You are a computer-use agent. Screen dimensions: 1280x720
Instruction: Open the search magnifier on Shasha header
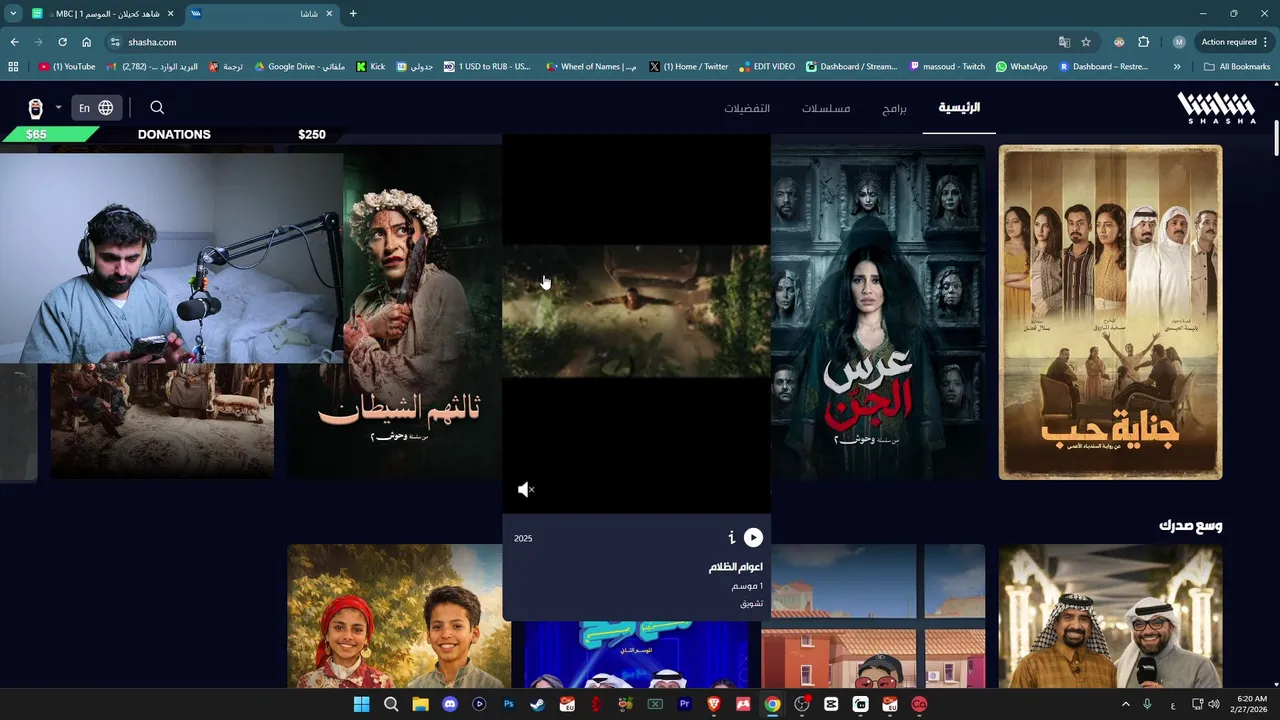click(x=157, y=107)
